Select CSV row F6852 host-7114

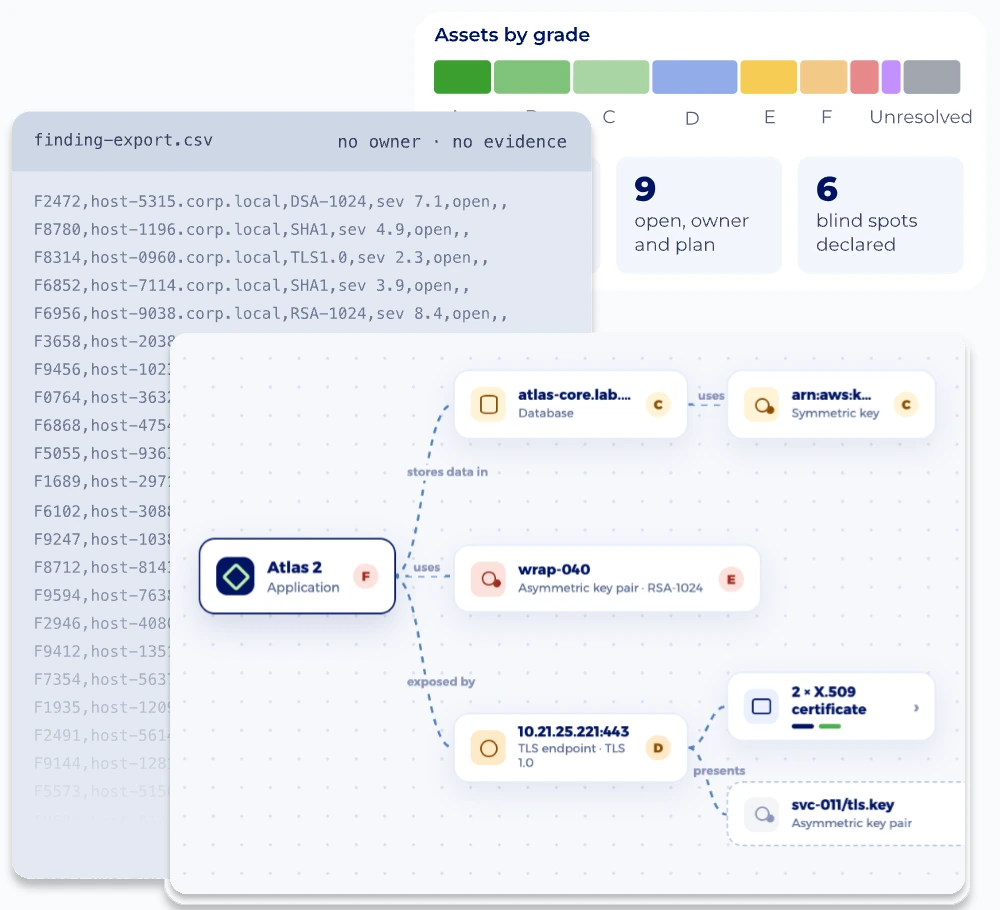coord(251,286)
